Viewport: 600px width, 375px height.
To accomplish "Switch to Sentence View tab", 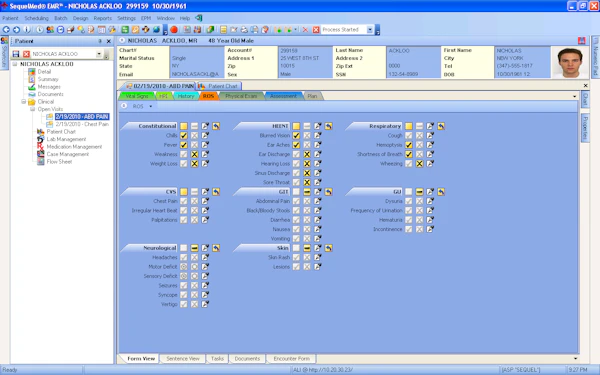I will 183,359.
